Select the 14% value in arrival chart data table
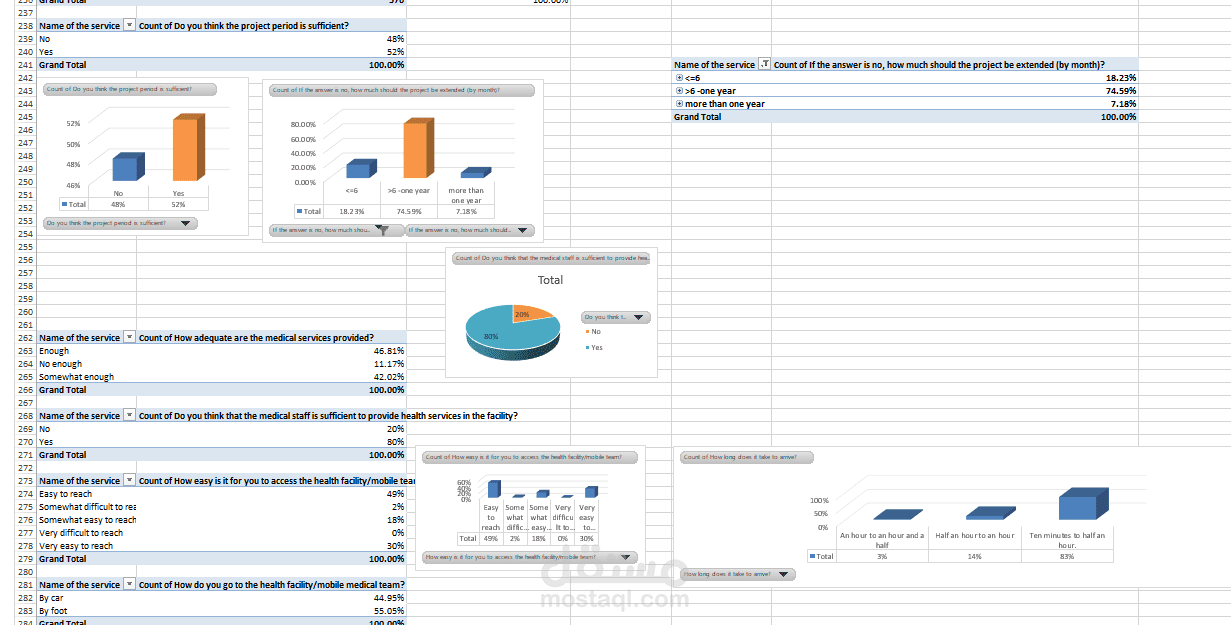The image size is (1231, 625). [x=975, y=556]
